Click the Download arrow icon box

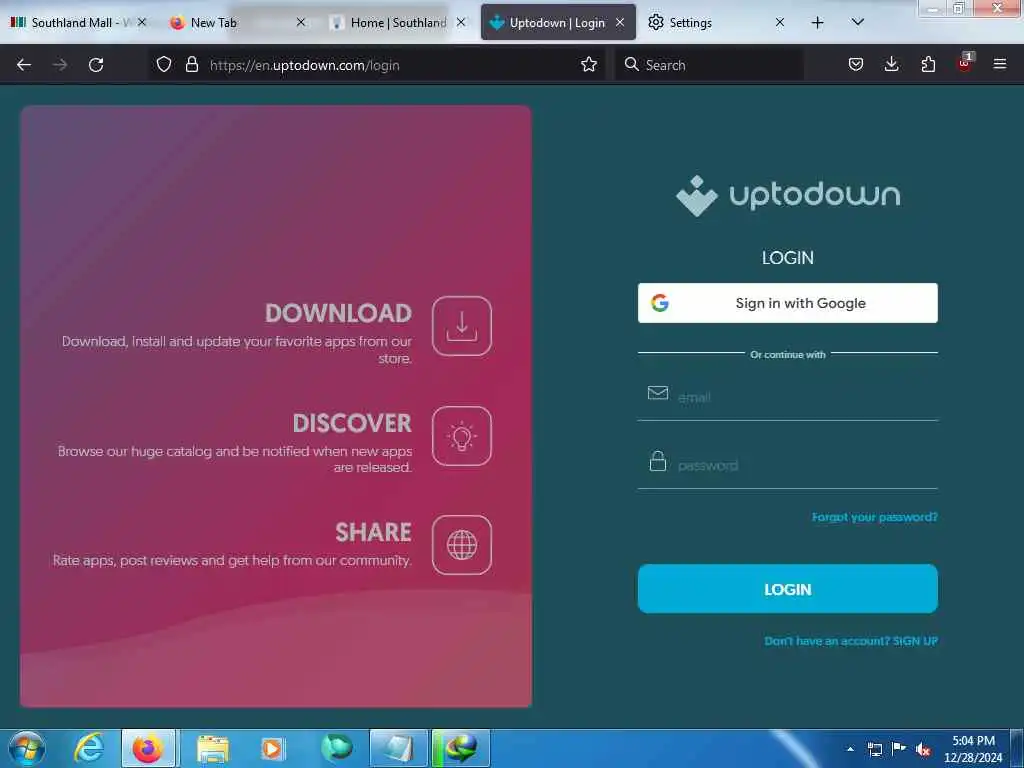click(x=462, y=326)
